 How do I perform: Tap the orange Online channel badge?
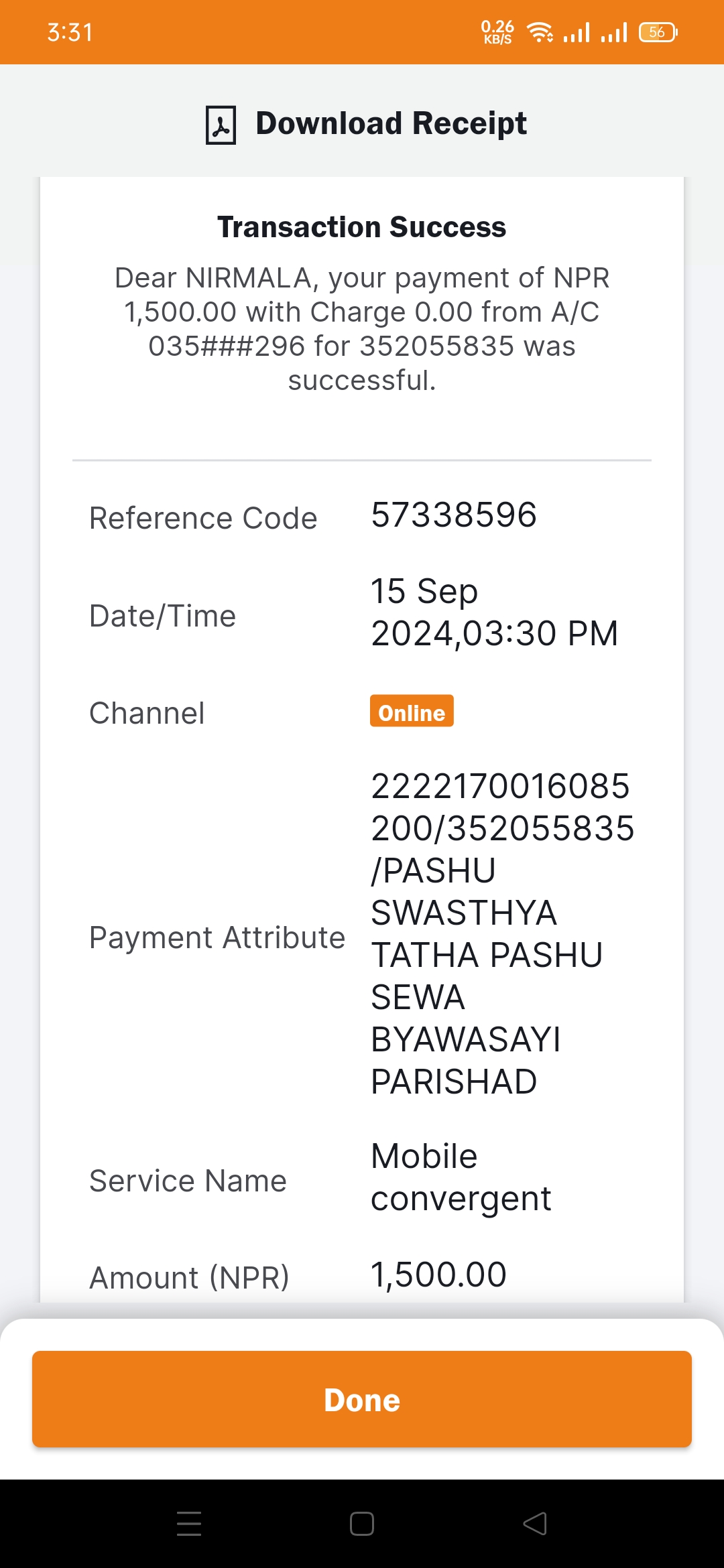412,712
